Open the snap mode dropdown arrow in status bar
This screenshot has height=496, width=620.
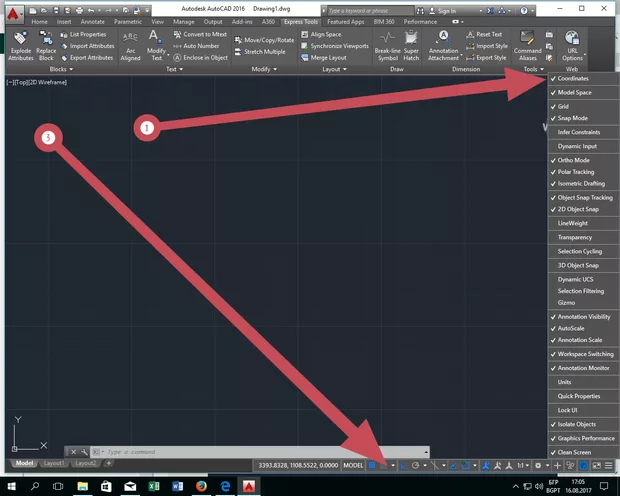[393, 466]
